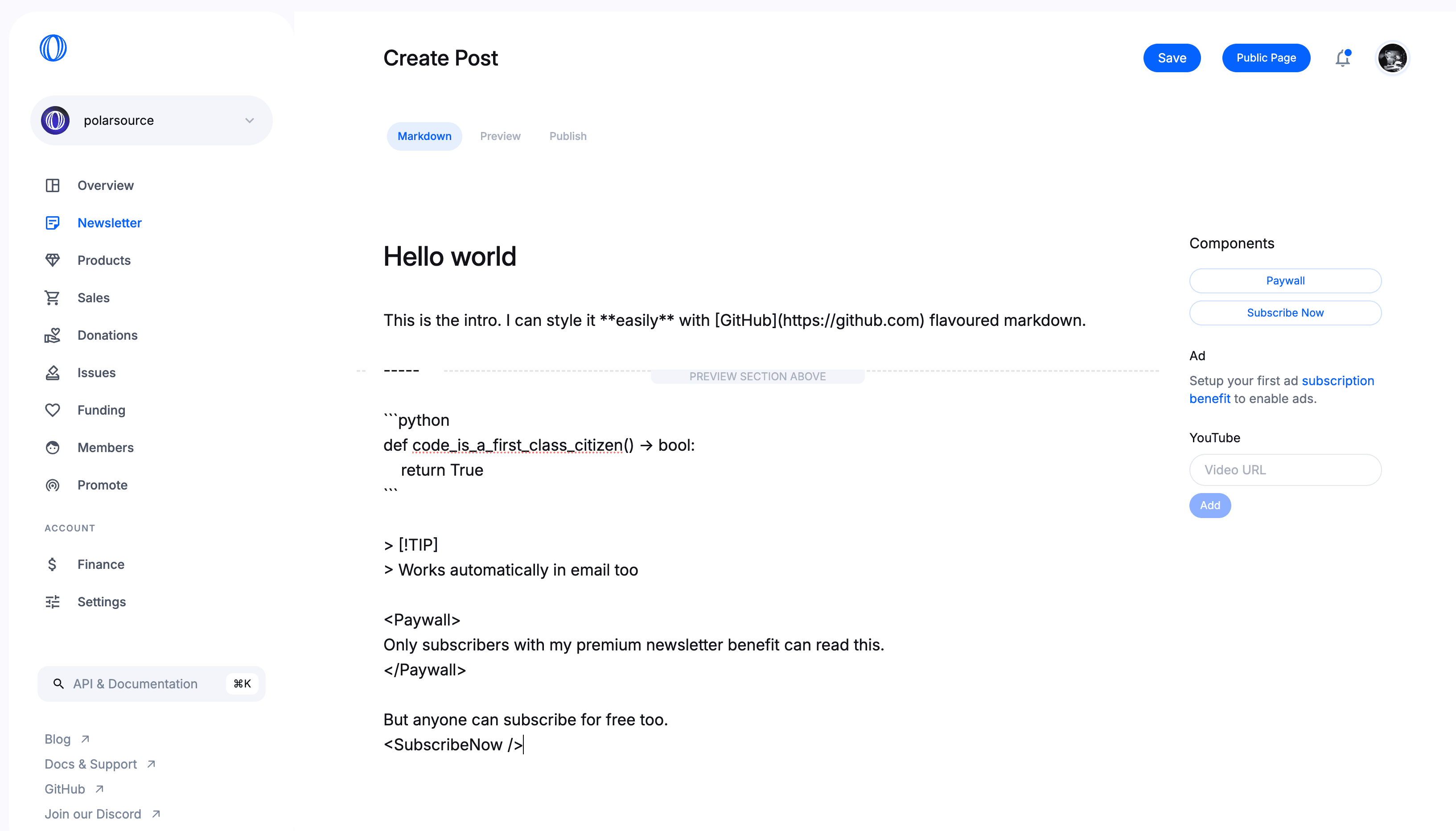Click the search magnifier icon
1456x831 pixels.
click(58, 684)
